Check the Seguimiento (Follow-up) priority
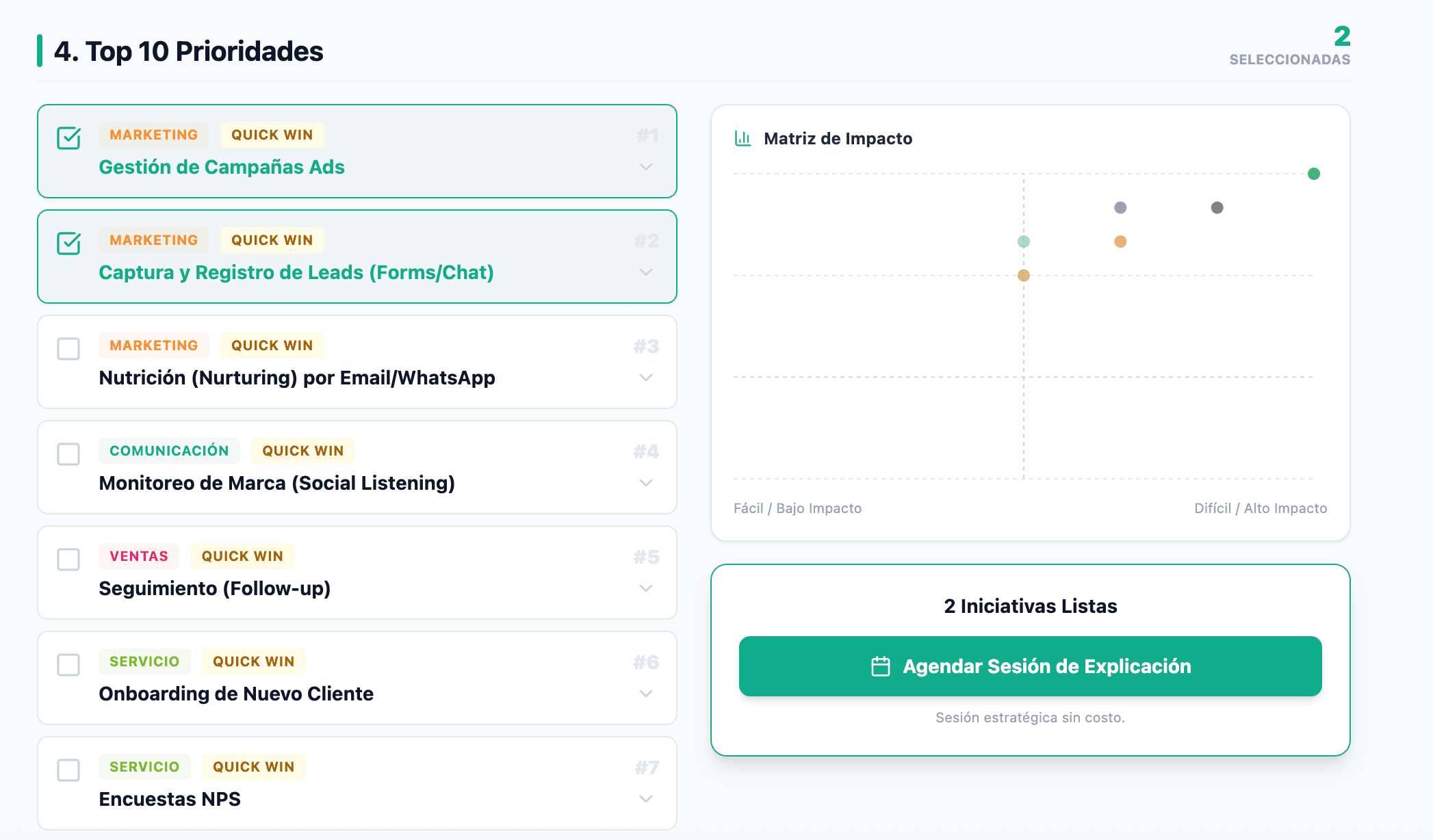 pos(68,560)
